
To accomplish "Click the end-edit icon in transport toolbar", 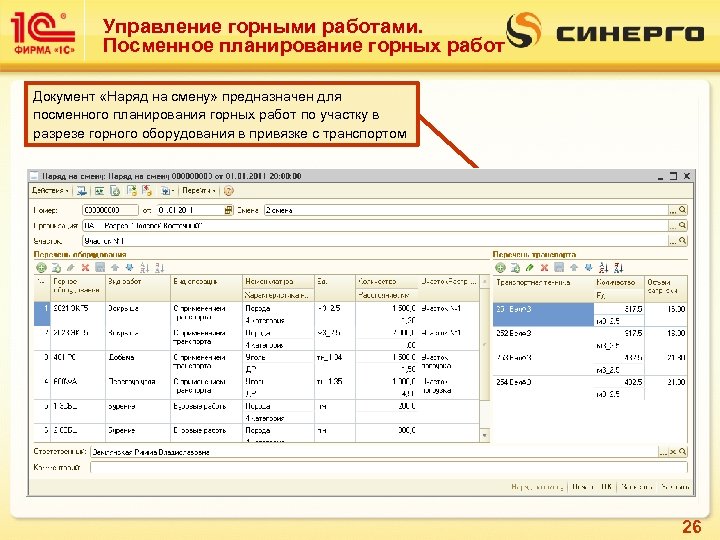I will click(x=559, y=268).
